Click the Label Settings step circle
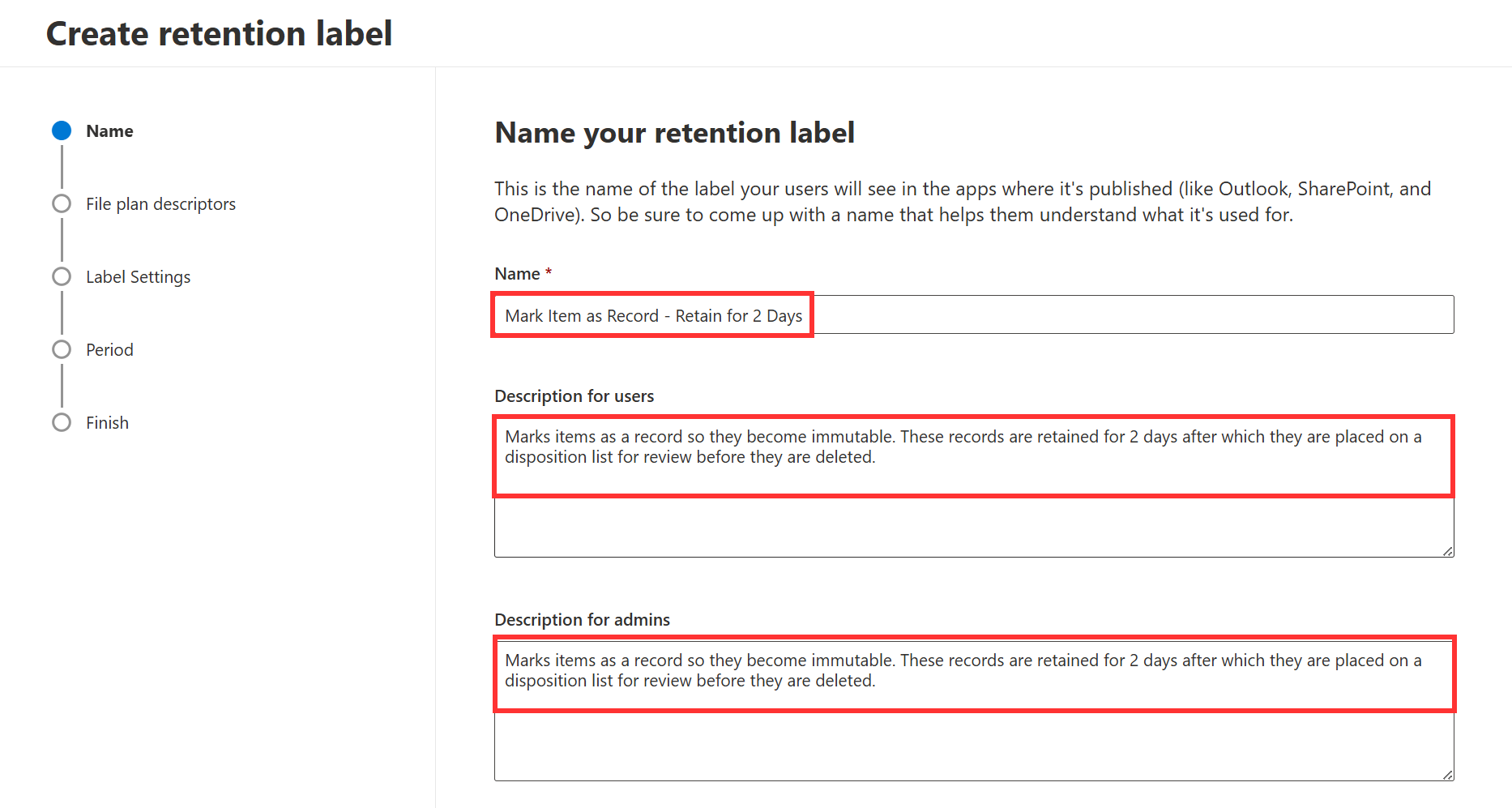Image resolution: width=1512 pixels, height=808 pixels. (x=62, y=276)
